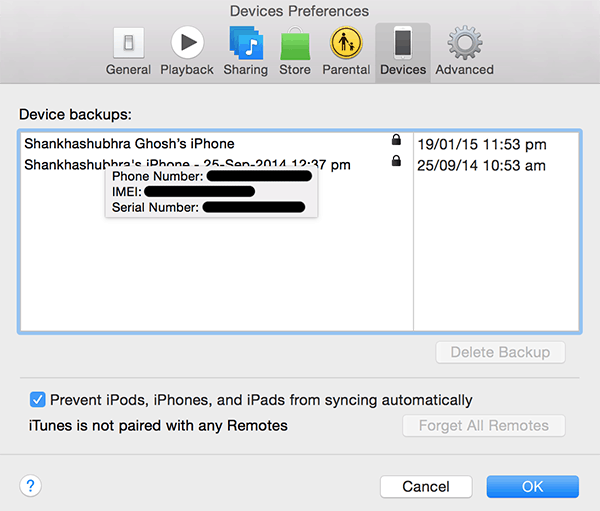This screenshot has height=511, width=600.
Task: Click the Phone Number line in tooltip
Action: pyautogui.click(x=212, y=176)
